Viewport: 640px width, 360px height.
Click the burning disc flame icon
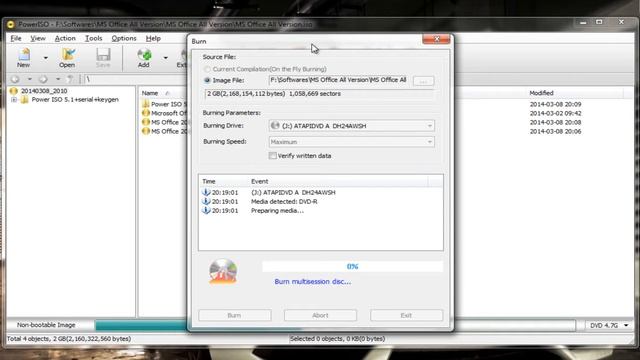click(223, 271)
